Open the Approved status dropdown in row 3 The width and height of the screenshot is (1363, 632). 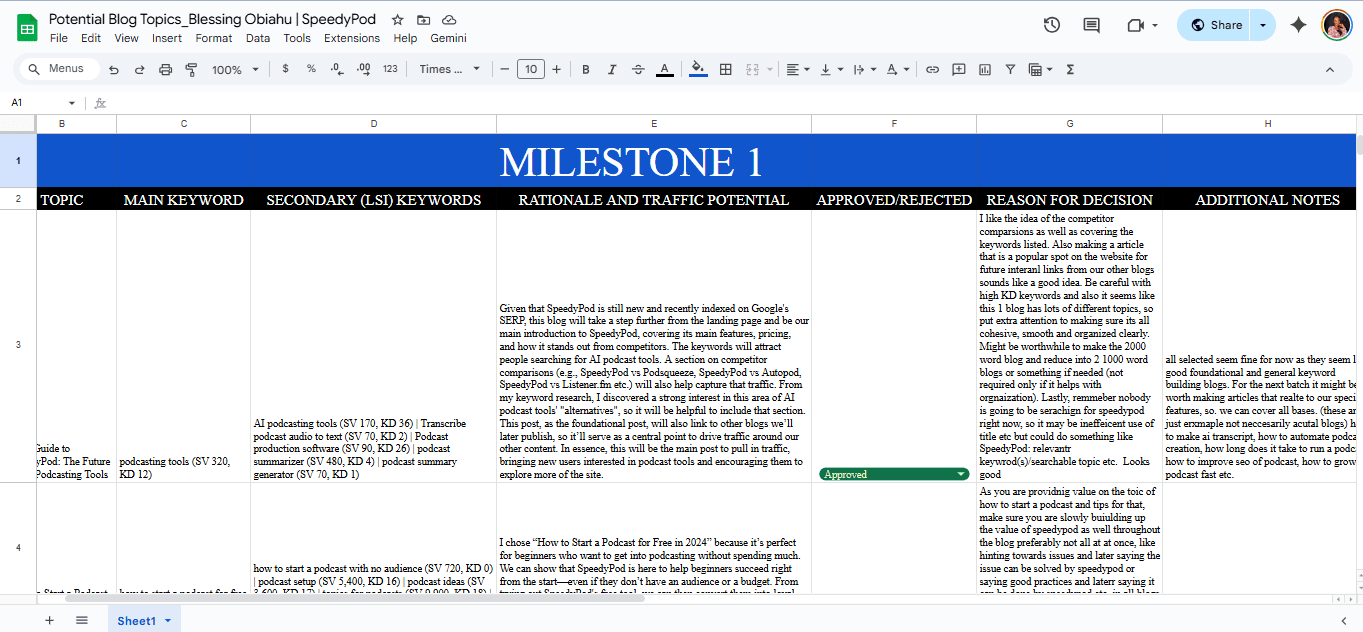click(961, 474)
